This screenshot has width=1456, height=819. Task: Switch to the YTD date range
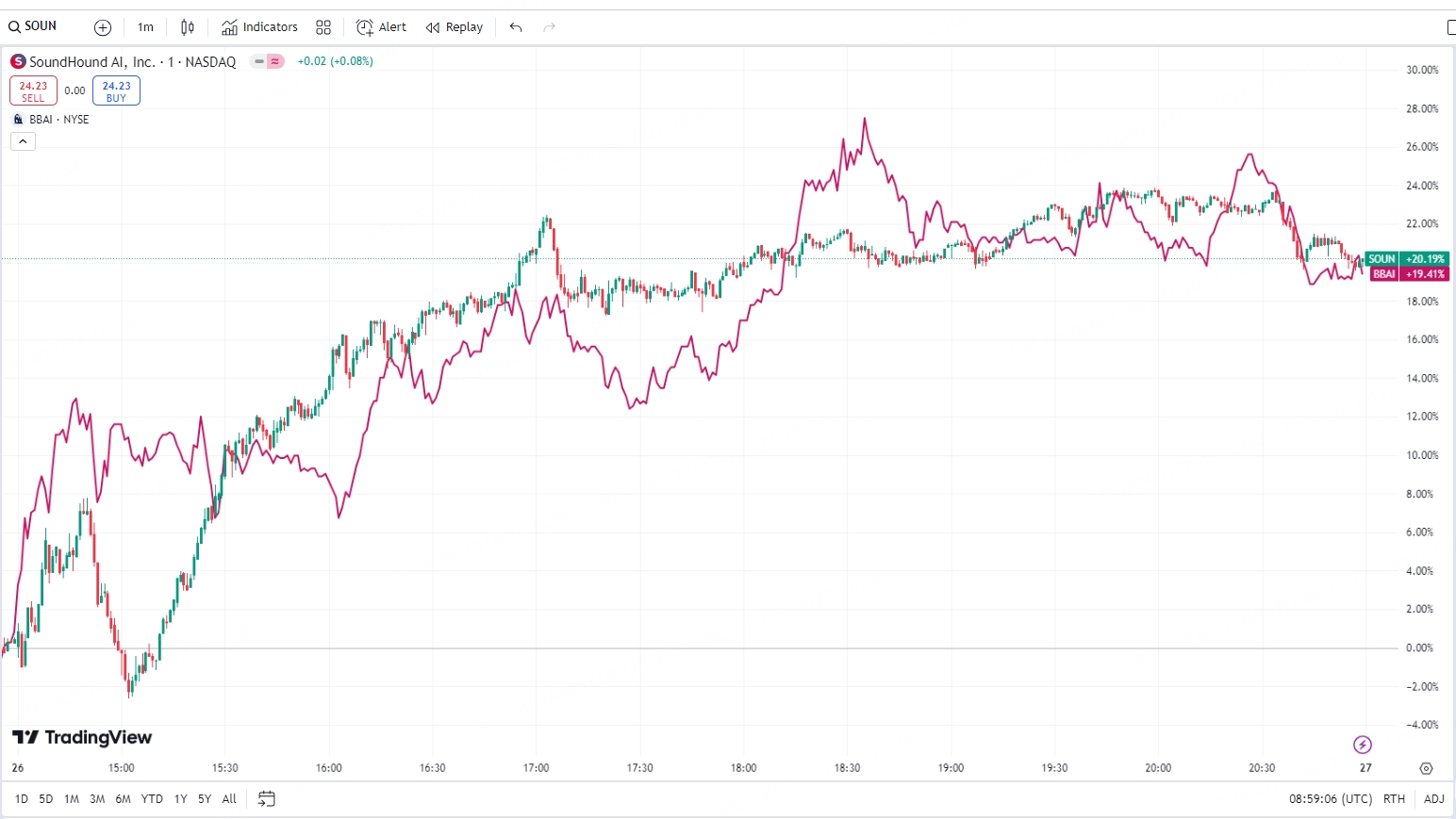coord(152,798)
